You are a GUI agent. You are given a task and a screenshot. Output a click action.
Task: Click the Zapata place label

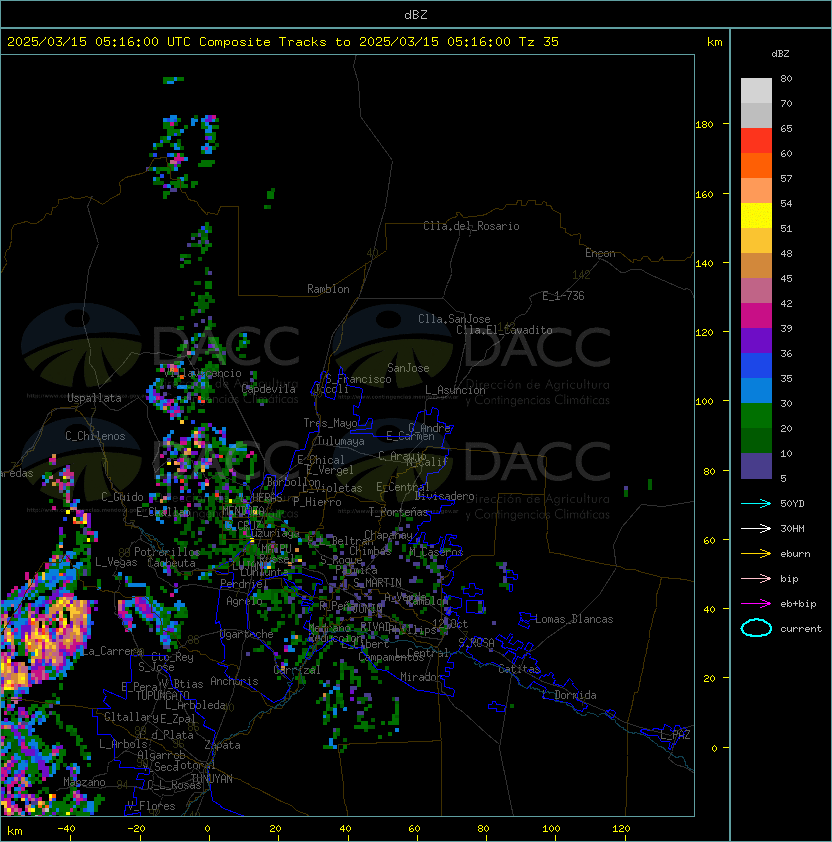(222, 745)
